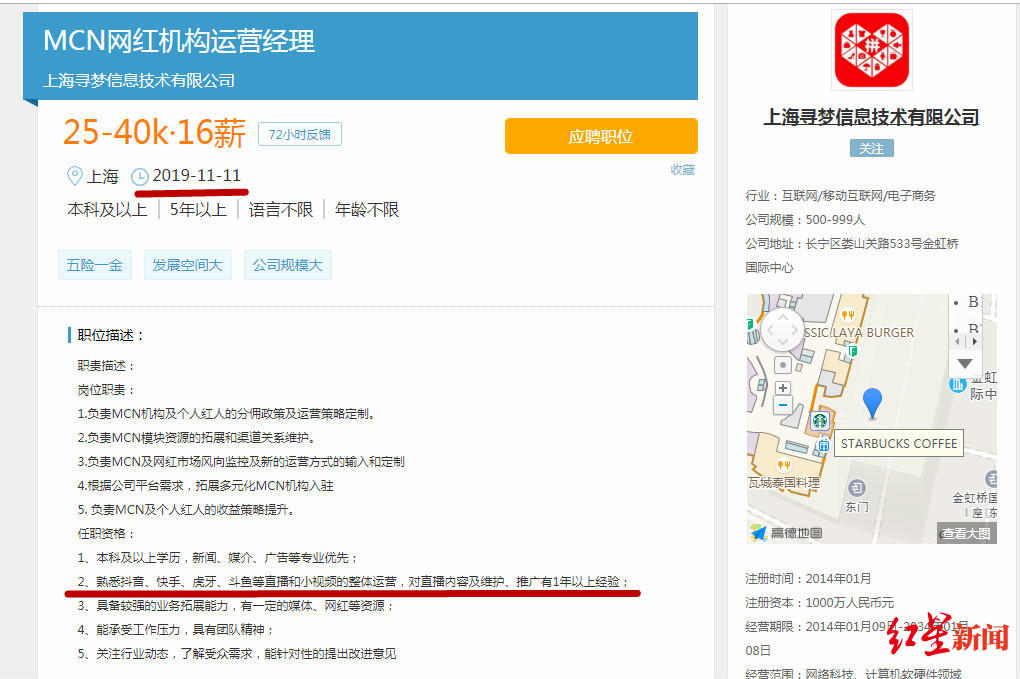Click the blue building icon near 金虹

(958, 384)
